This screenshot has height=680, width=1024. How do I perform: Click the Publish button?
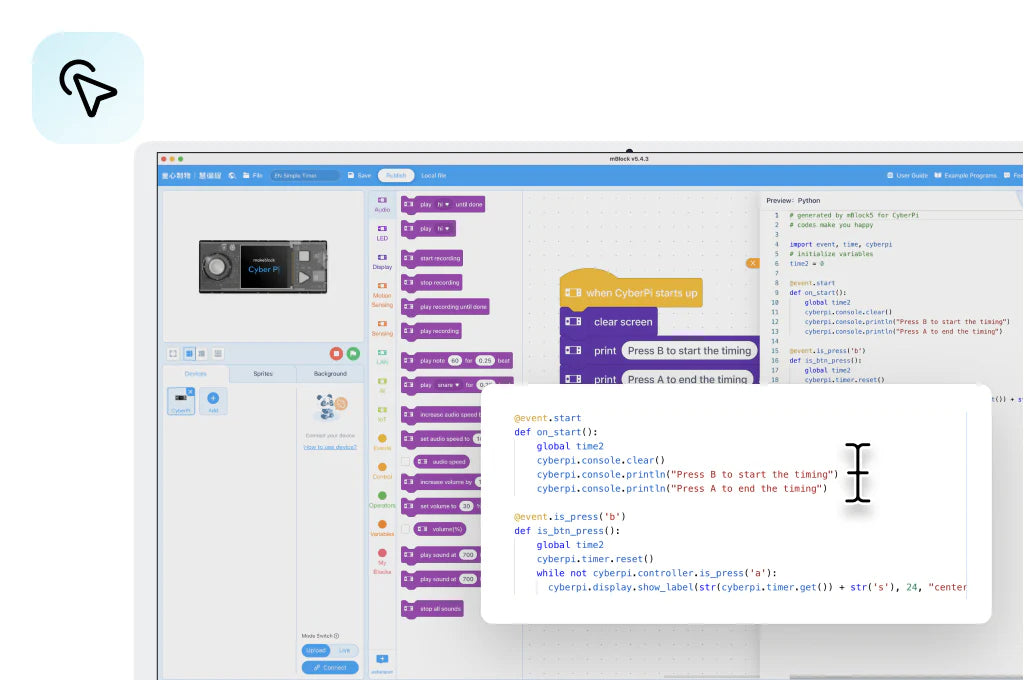396,175
